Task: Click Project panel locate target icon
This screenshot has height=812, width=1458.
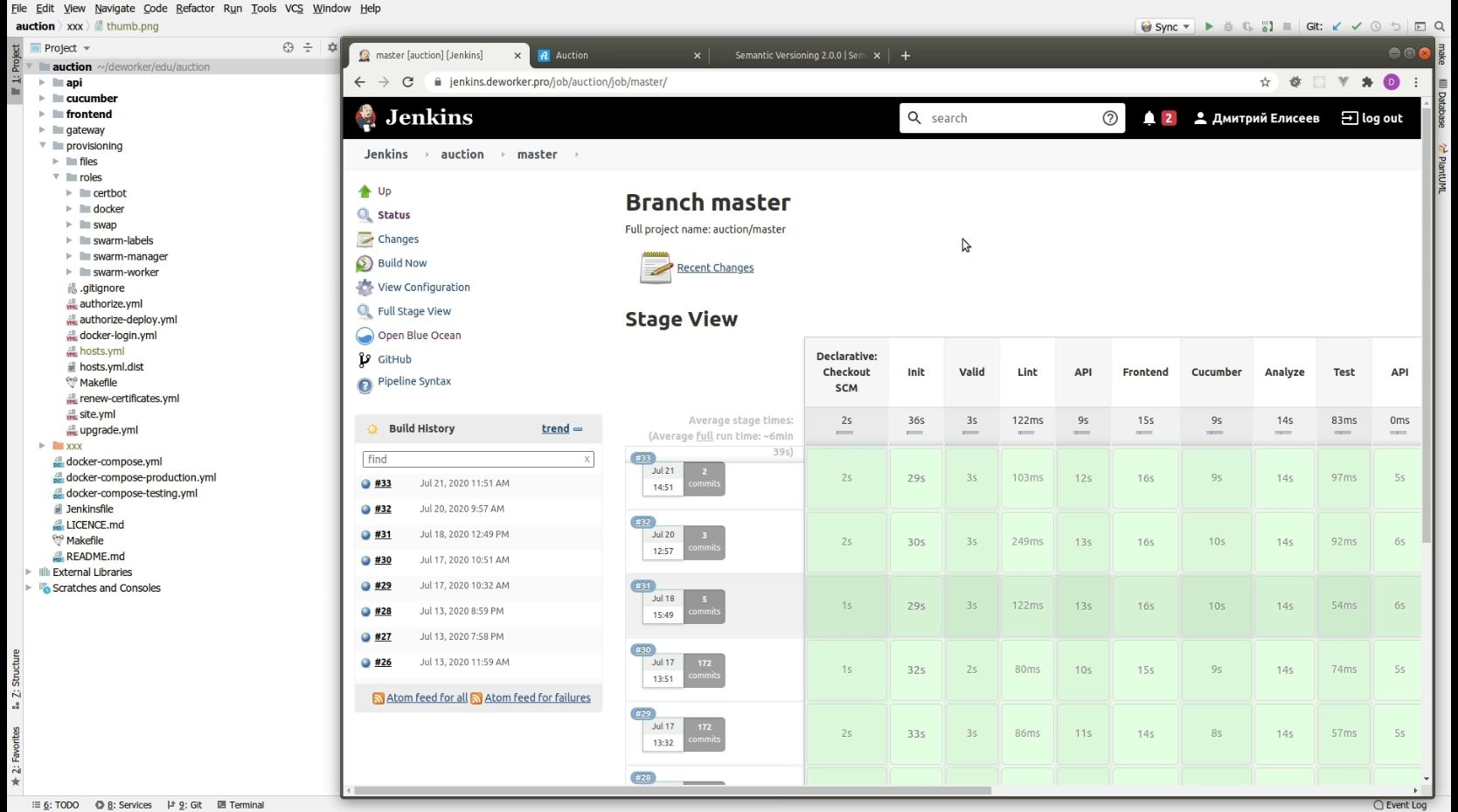Action: tap(288, 47)
